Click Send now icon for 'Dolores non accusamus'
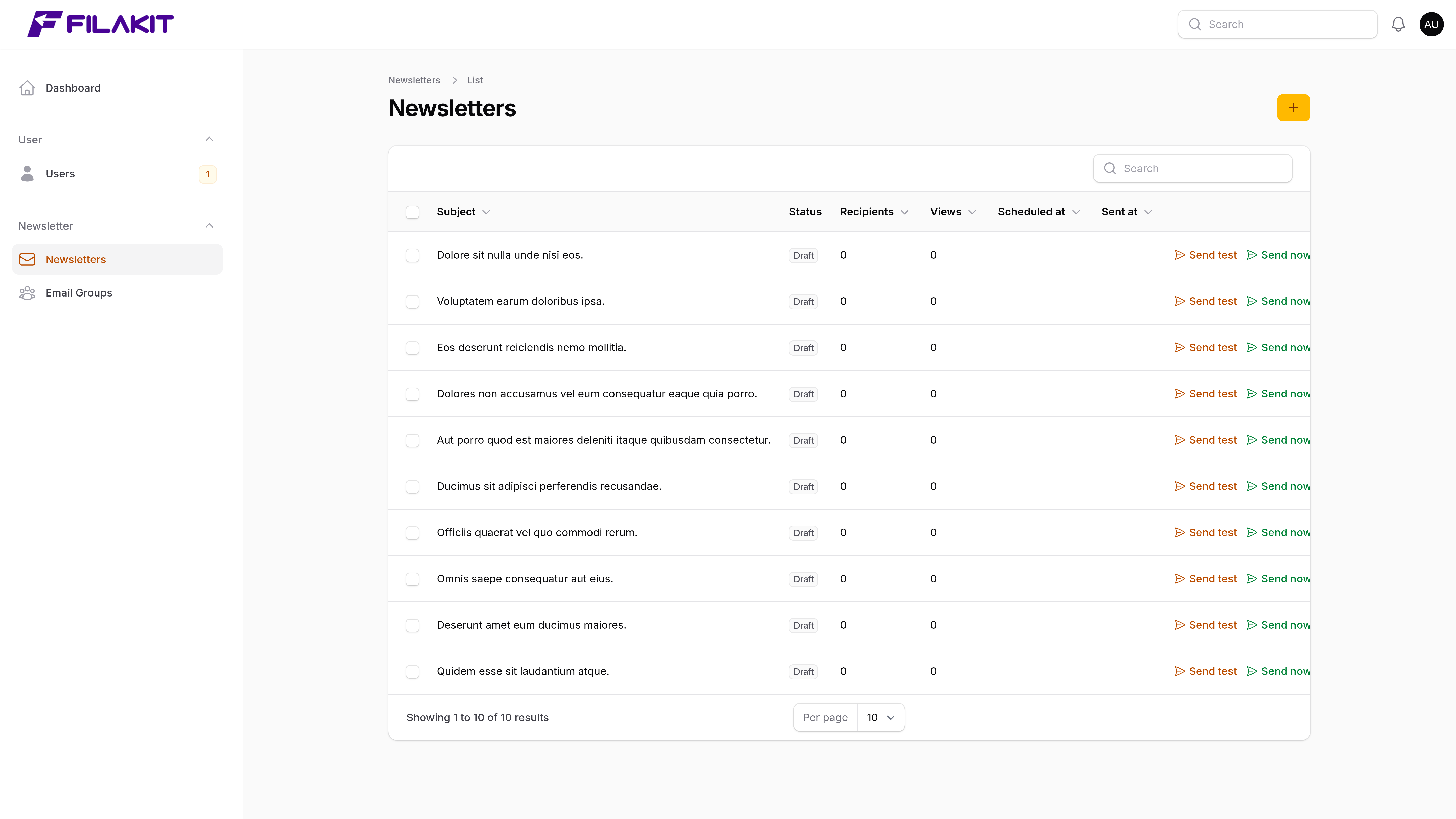 click(1252, 394)
